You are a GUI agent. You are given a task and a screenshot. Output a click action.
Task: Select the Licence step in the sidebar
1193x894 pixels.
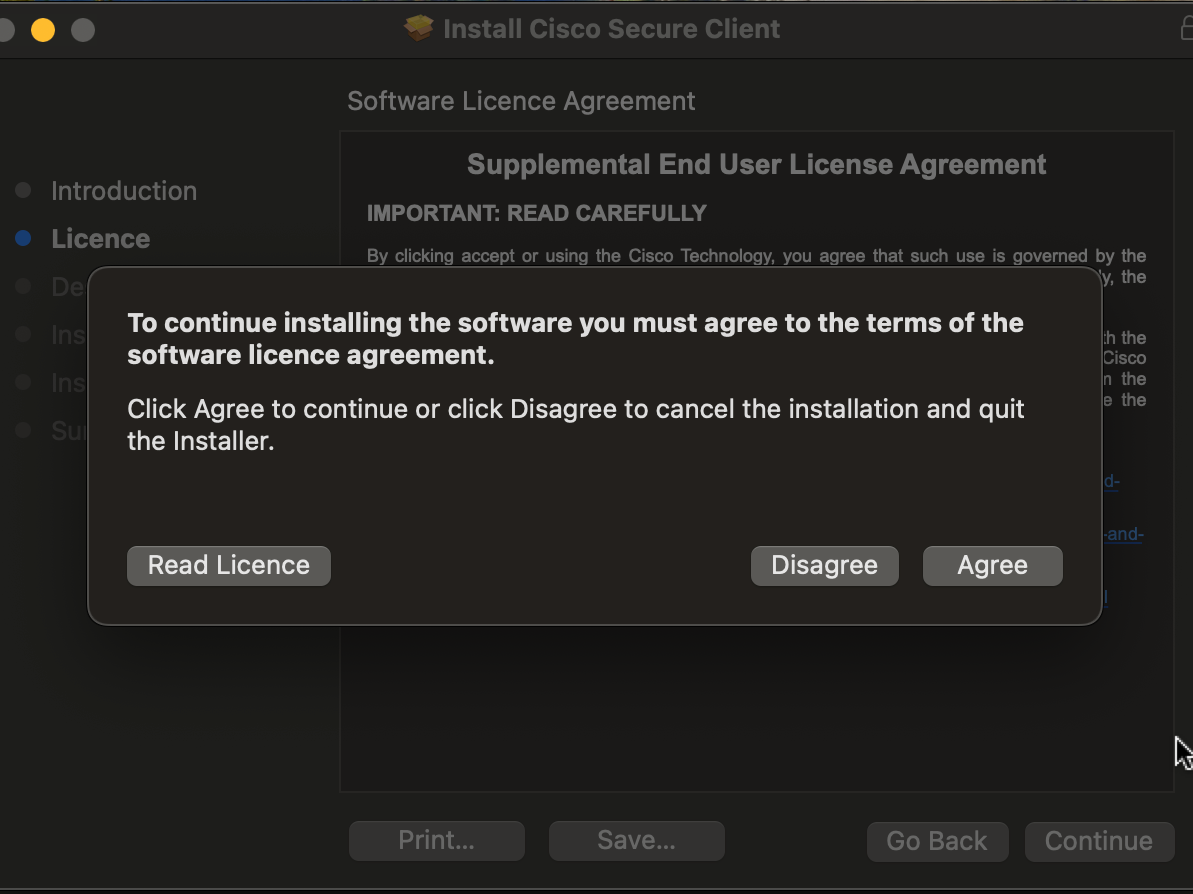pyautogui.click(x=100, y=239)
